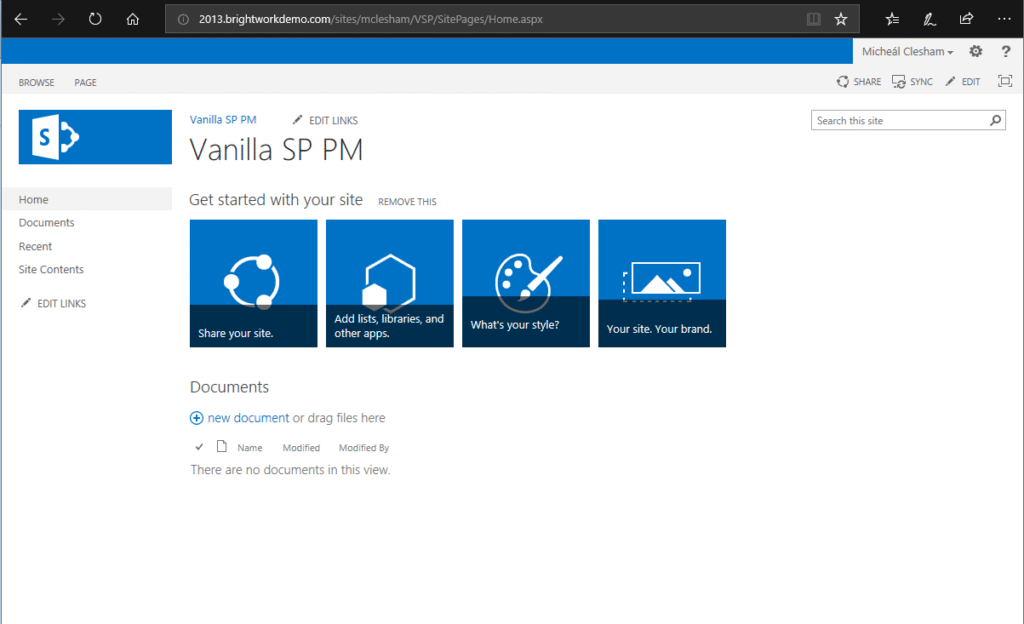Click the browser reading view icon
This screenshot has height=624, width=1024.
click(x=814, y=19)
